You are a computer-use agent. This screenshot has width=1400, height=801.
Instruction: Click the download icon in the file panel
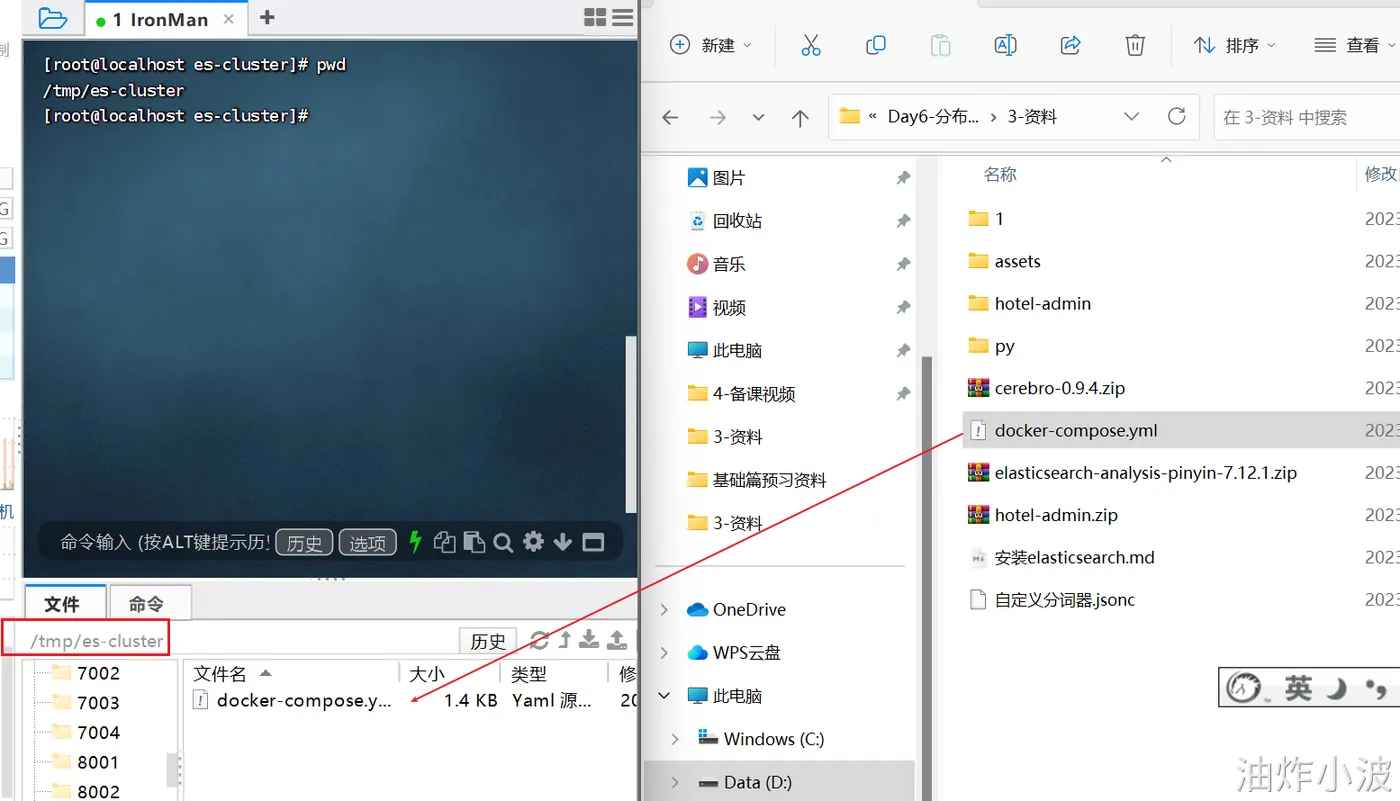(x=590, y=640)
